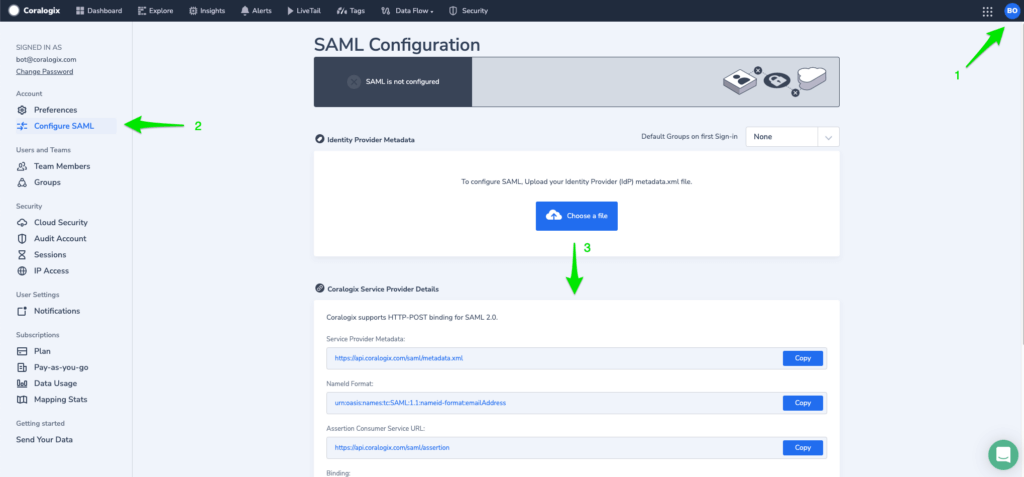Click the Audit Account shield icon
Image resolution: width=1024 pixels, height=477 pixels.
point(22,238)
